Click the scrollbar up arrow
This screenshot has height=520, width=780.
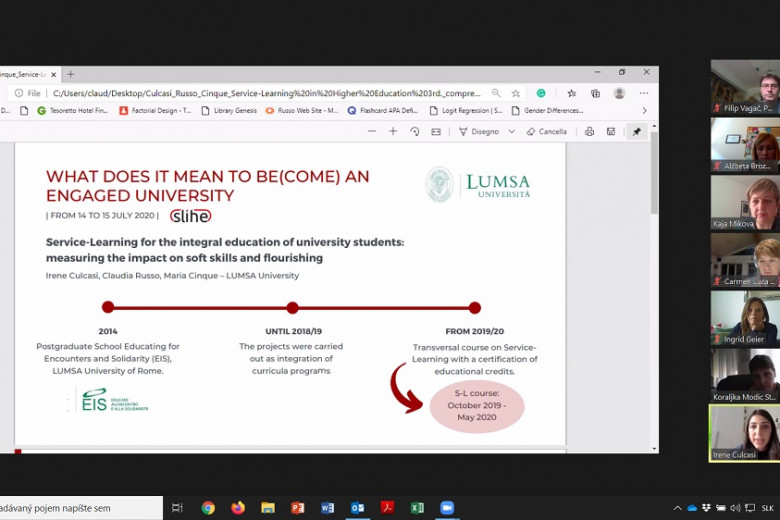(654, 126)
